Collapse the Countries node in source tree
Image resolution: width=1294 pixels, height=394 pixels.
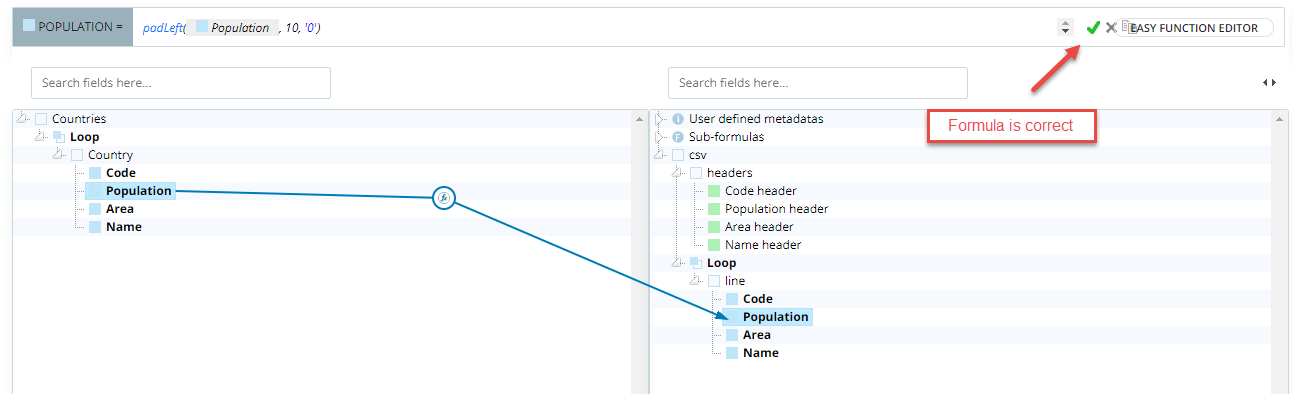(23, 118)
